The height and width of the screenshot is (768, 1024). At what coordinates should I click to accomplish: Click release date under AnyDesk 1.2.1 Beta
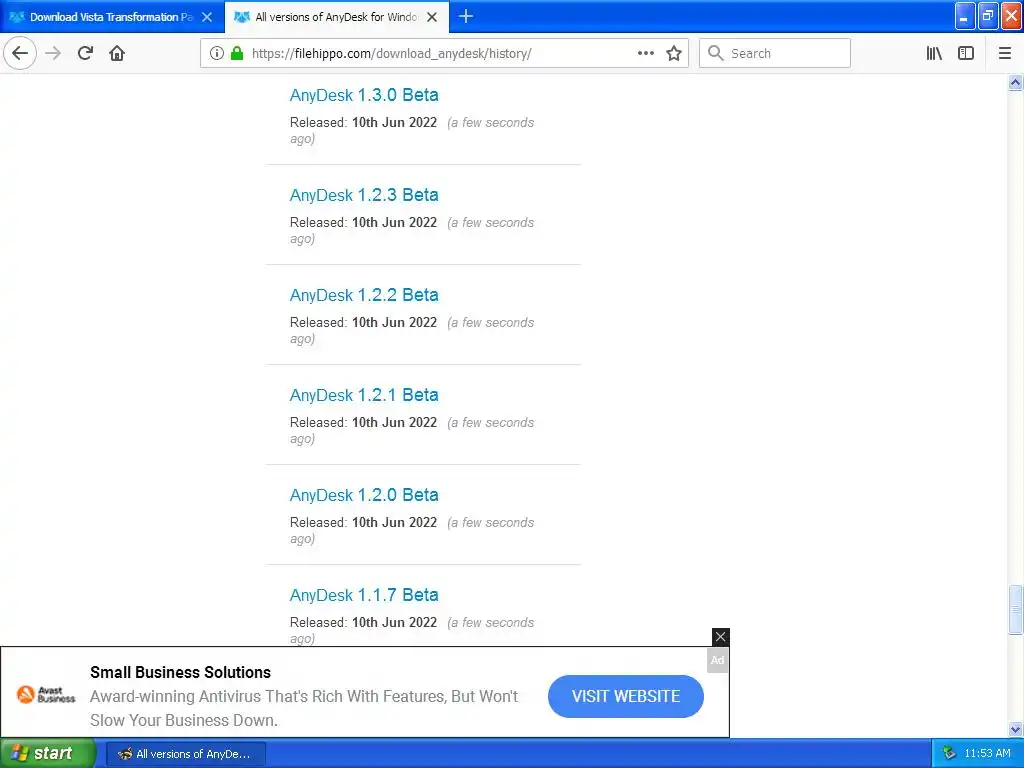pyautogui.click(x=394, y=422)
